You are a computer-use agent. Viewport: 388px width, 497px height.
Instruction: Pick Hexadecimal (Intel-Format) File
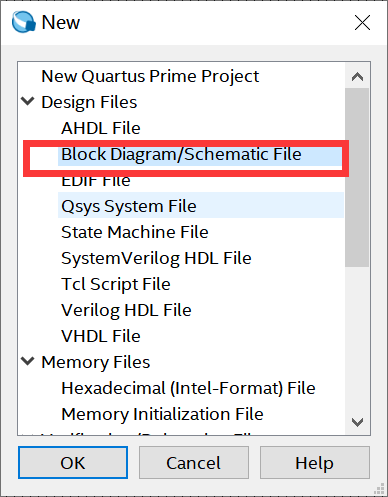(x=188, y=388)
